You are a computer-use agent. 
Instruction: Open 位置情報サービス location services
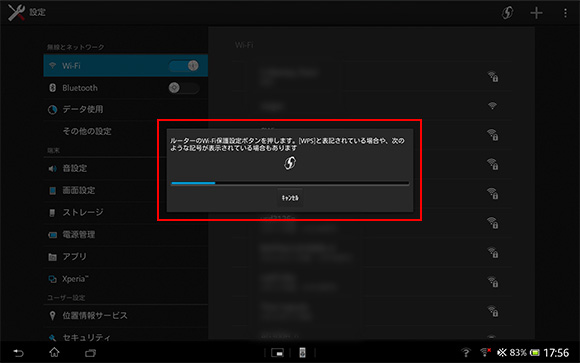coord(125,316)
